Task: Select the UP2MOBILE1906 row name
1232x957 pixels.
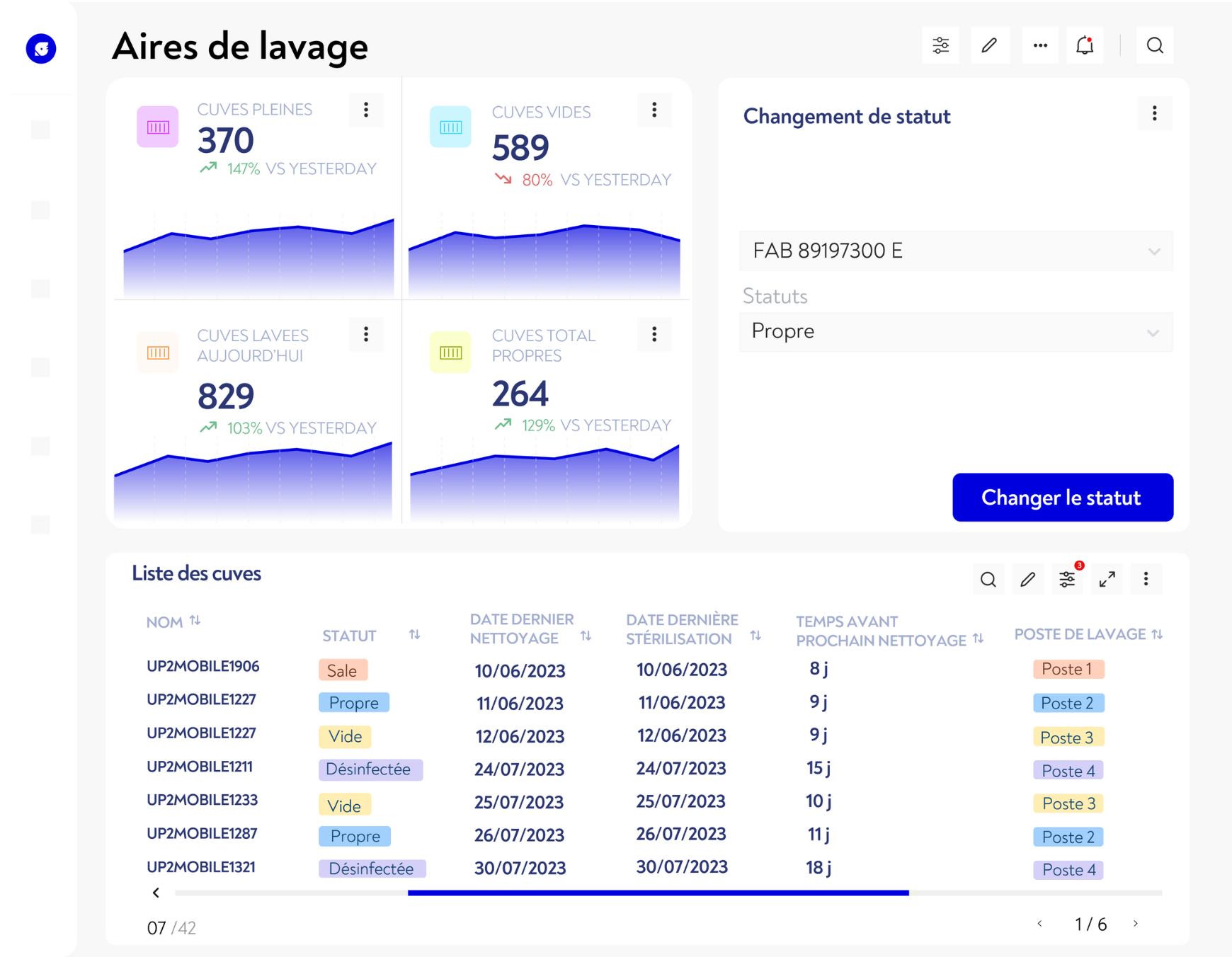Action: coord(203,667)
